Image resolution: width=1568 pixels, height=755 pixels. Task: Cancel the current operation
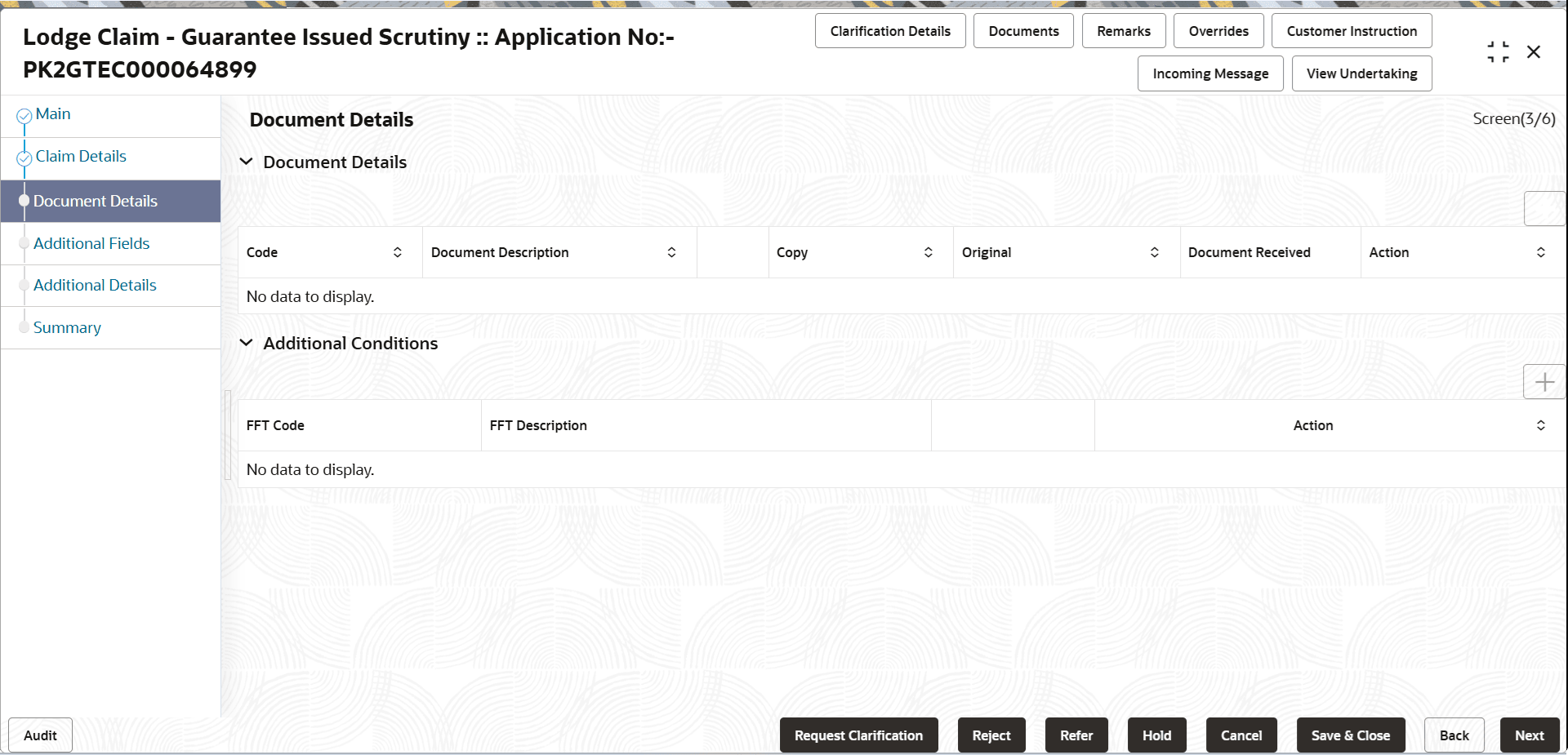1241,735
